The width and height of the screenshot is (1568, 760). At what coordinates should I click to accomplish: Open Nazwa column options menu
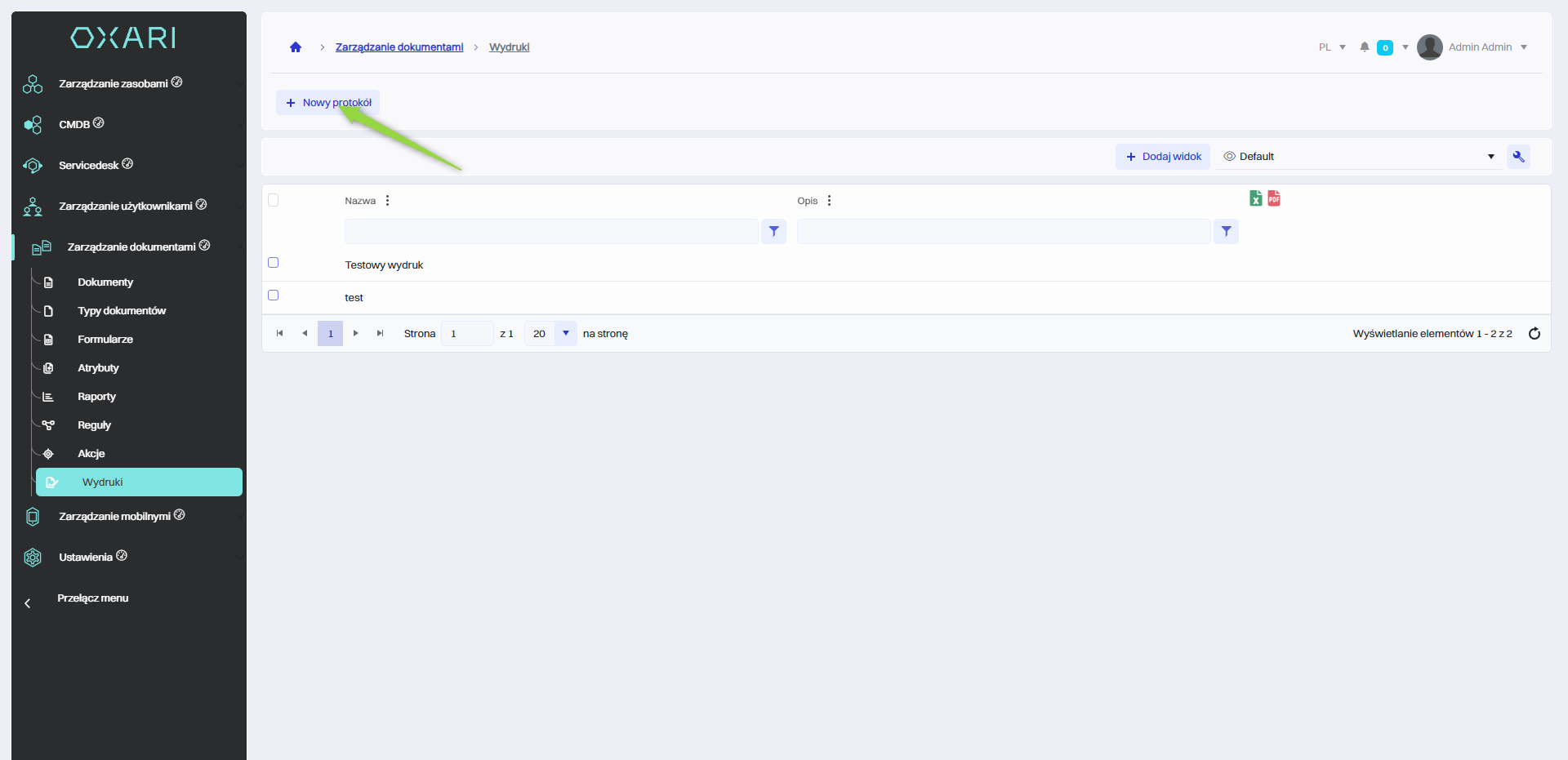tap(387, 201)
